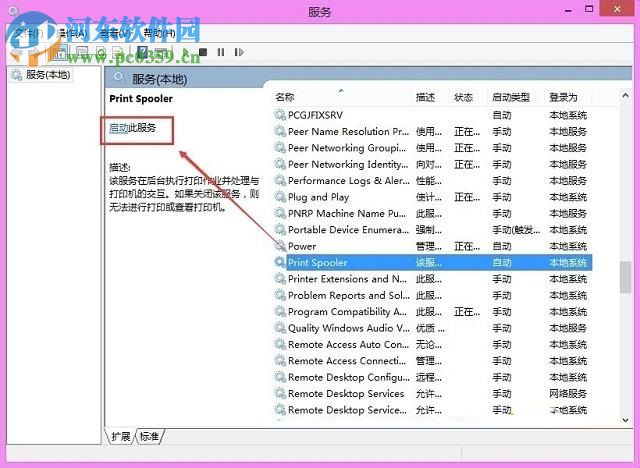The height and width of the screenshot is (468, 640).
Task: Click gear icon of Quality Windows Audio
Action: click(x=280, y=328)
